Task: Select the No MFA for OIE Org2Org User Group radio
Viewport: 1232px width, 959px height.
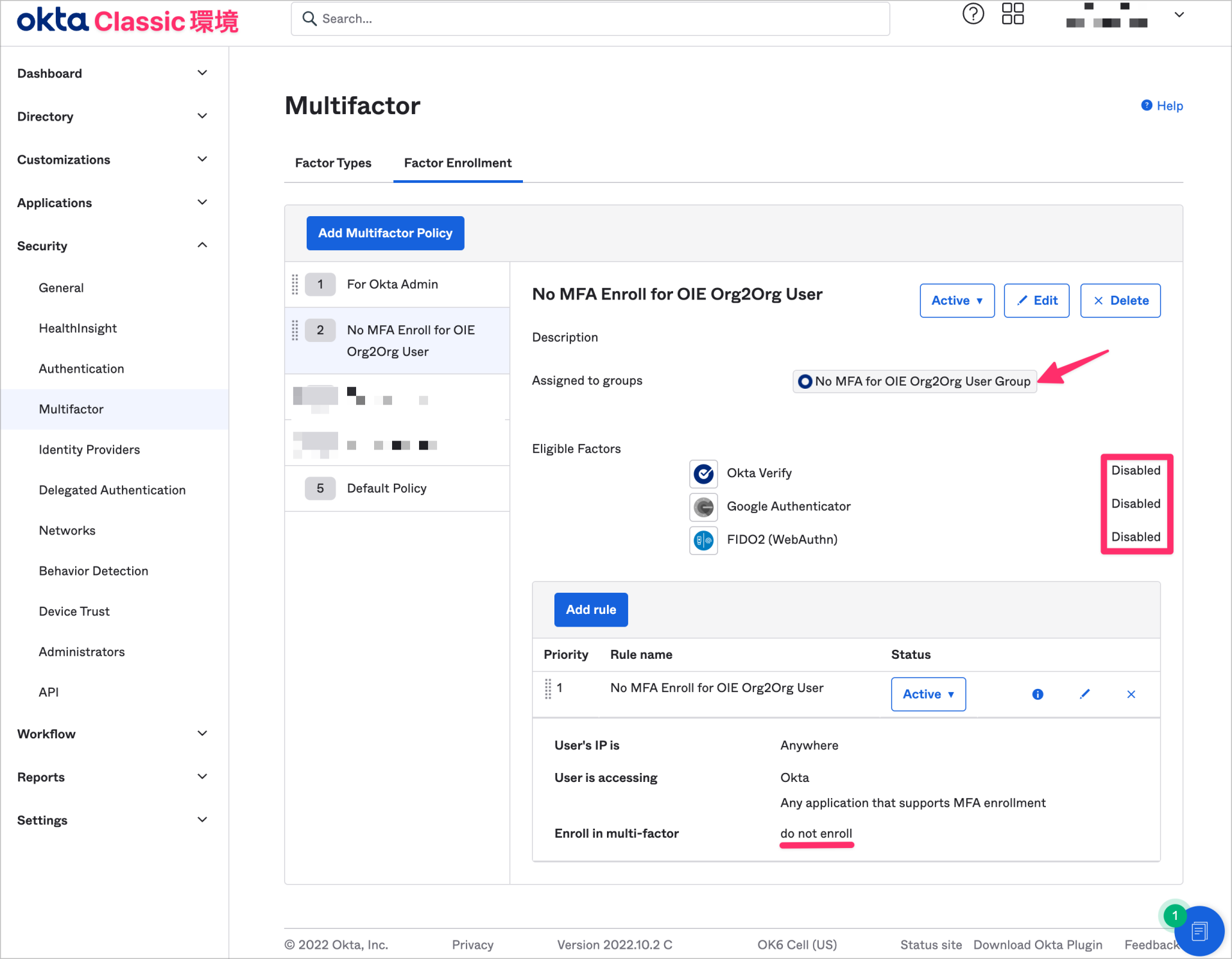Action: point(805,381)
